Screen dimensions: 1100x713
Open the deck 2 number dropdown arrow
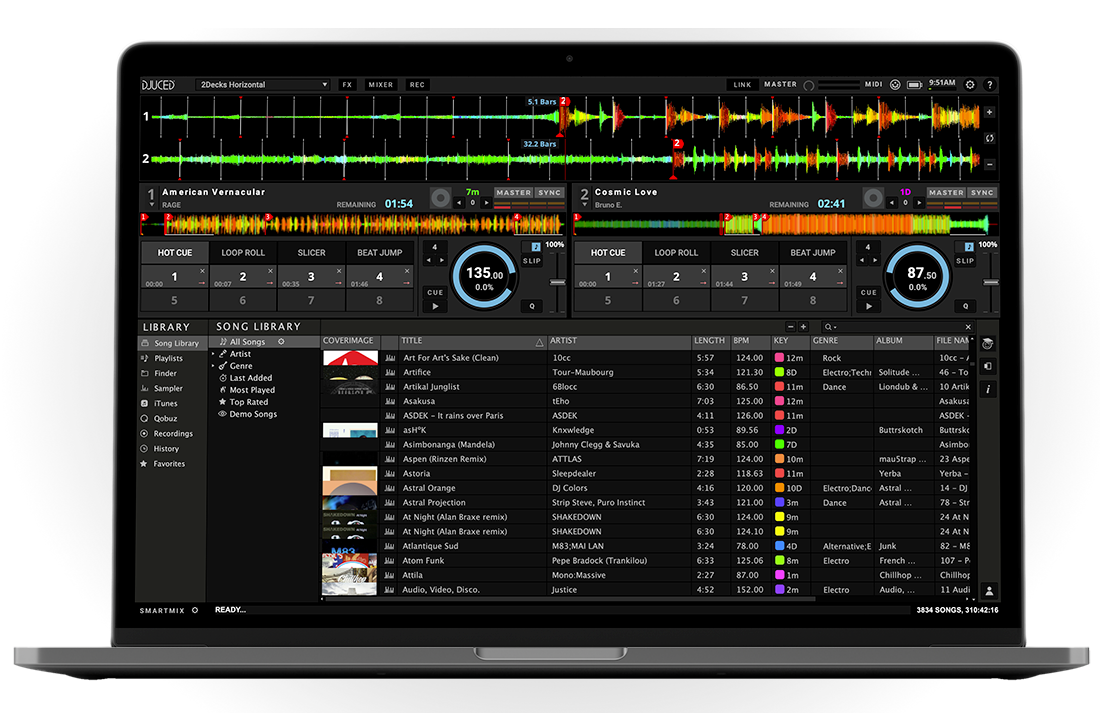coord(584,206)
